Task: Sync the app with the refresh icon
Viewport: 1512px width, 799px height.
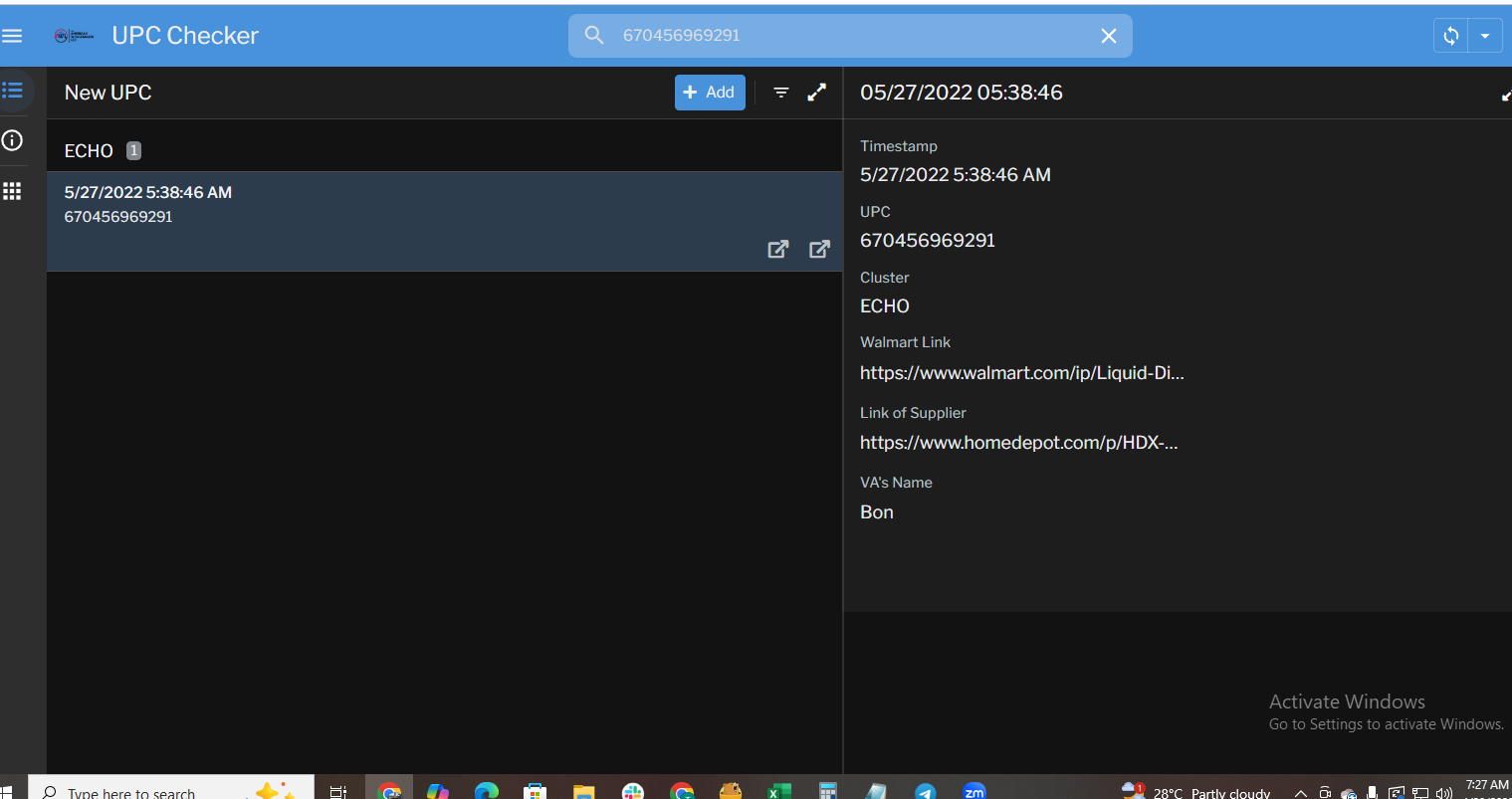Action: coord(1451,36)
